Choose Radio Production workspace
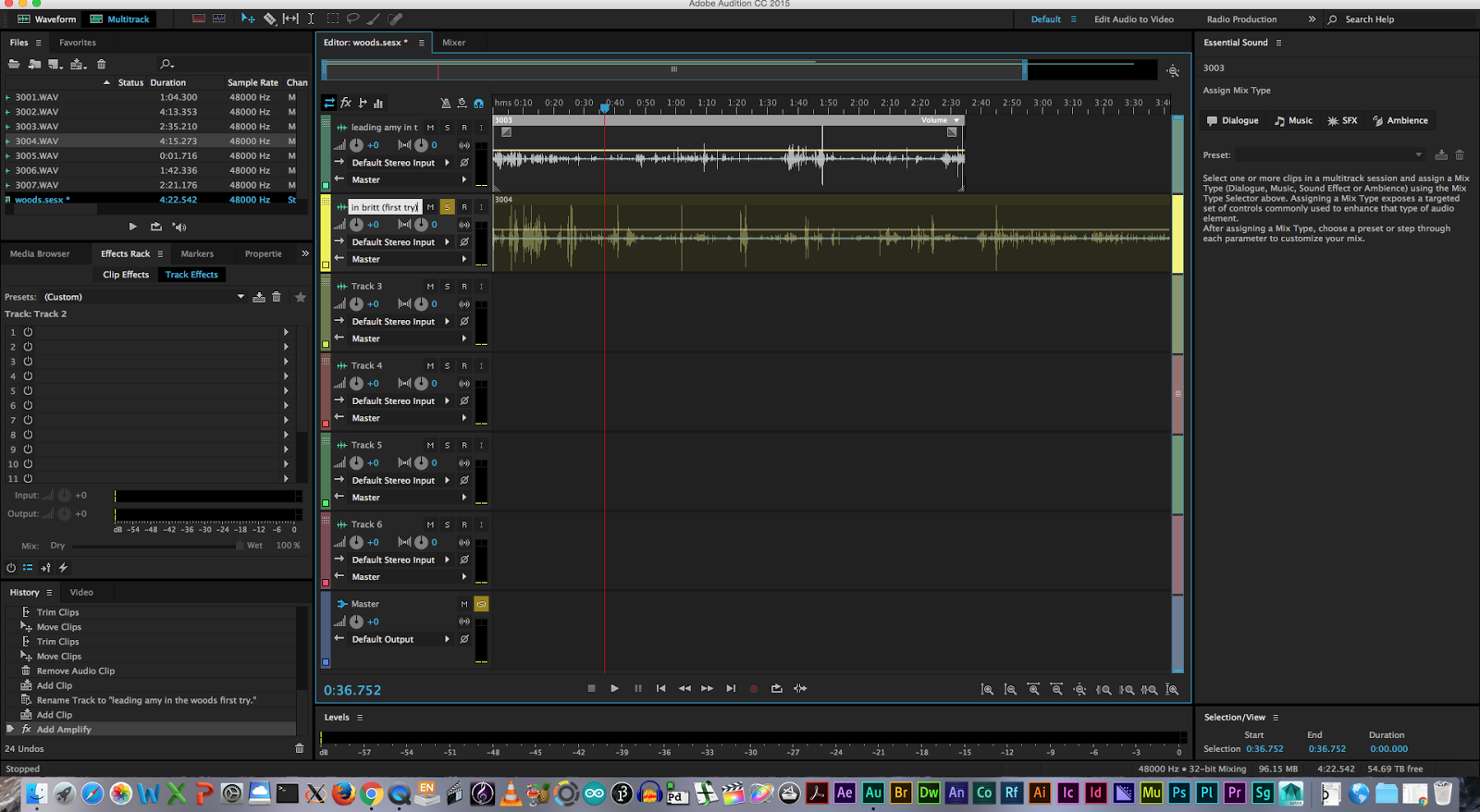The height and width of the screenshot is (812, 1480). pyautogui.click(x=1241, y=18)
